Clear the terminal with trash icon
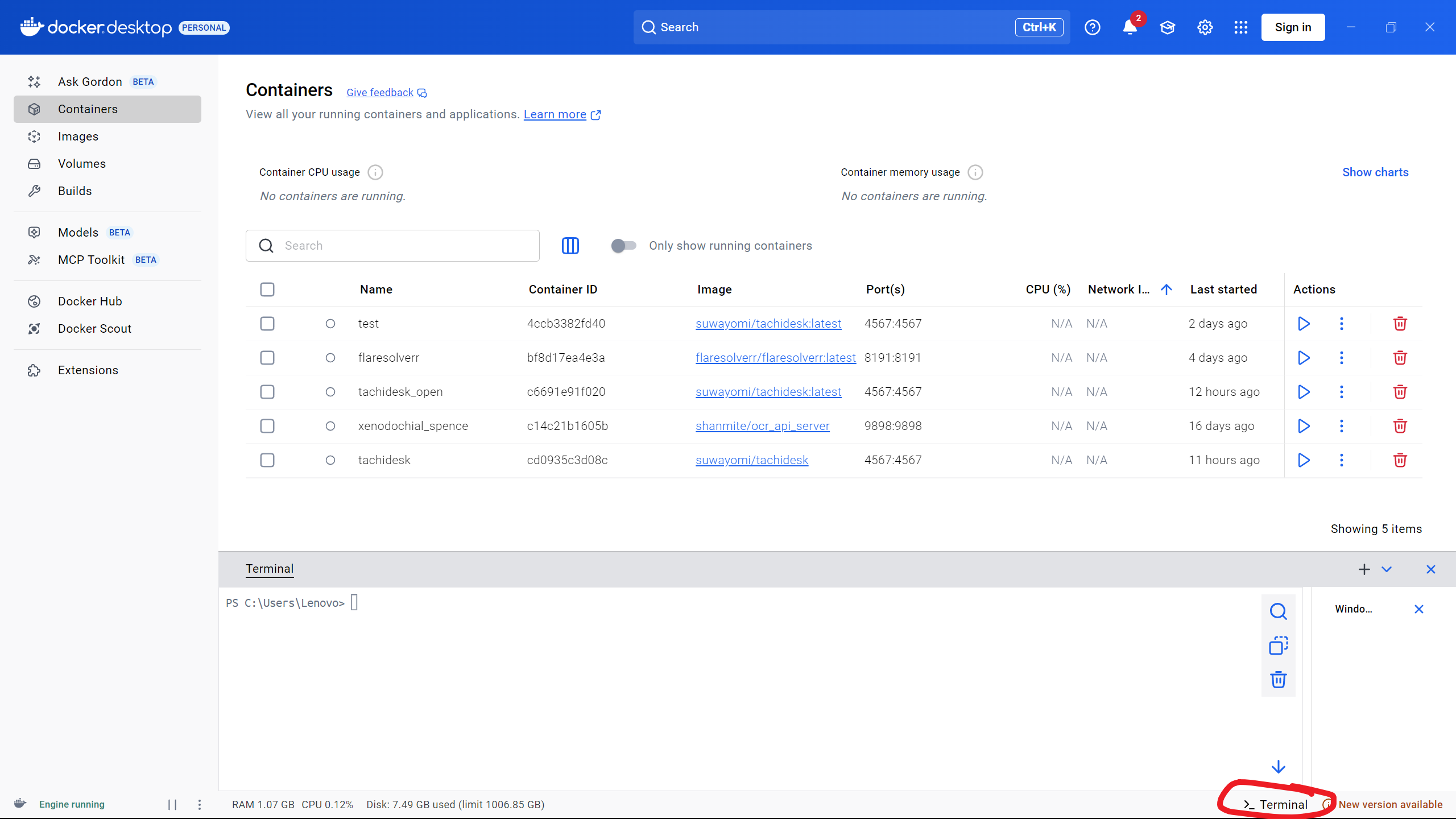Image resolution: width=1456 pixels, height=819 pixels. pyautogui.click(x=1278, y=680)
